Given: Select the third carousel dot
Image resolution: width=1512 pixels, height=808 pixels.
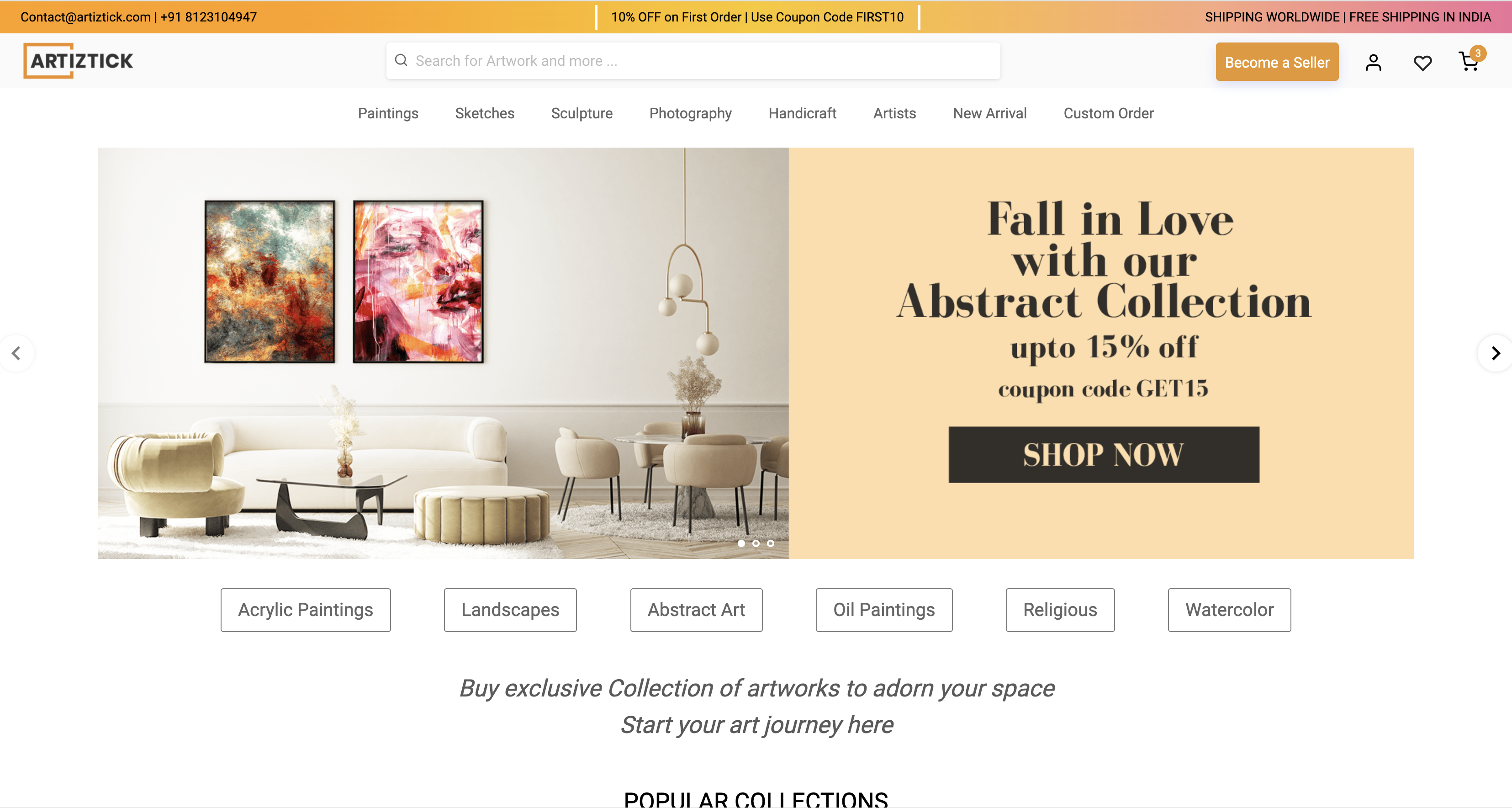Looking at the screenshot, I should click(771, 543).
